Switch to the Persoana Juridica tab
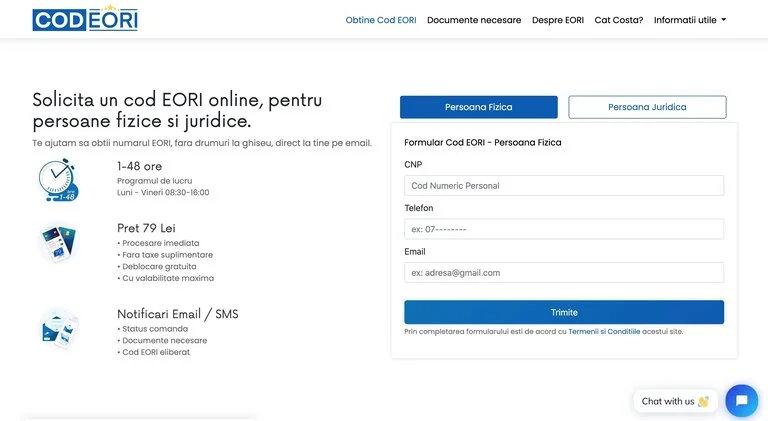768x421 pixels. (x=647, y=107)
